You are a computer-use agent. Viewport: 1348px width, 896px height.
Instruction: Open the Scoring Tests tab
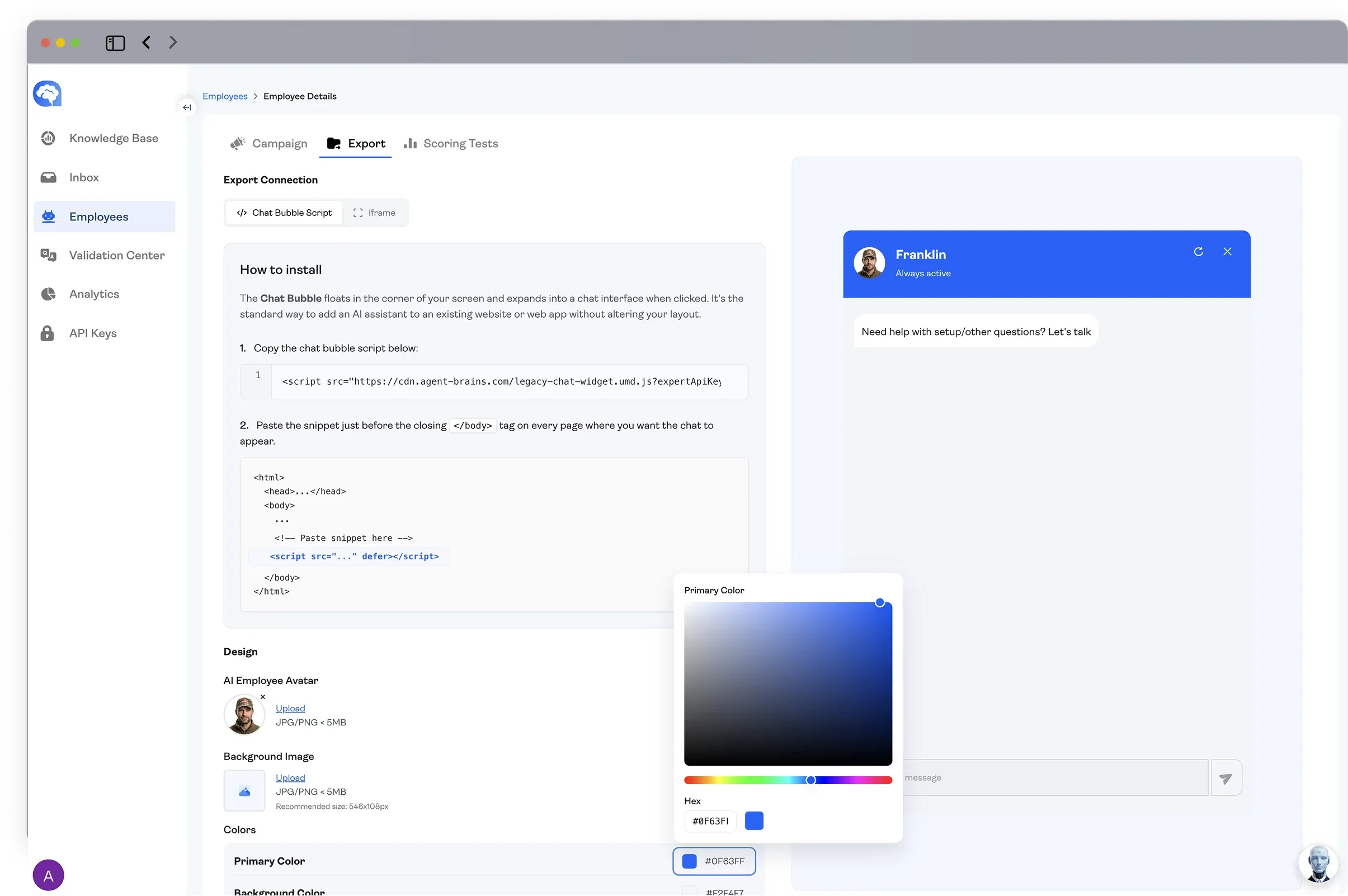pos(451,143)
